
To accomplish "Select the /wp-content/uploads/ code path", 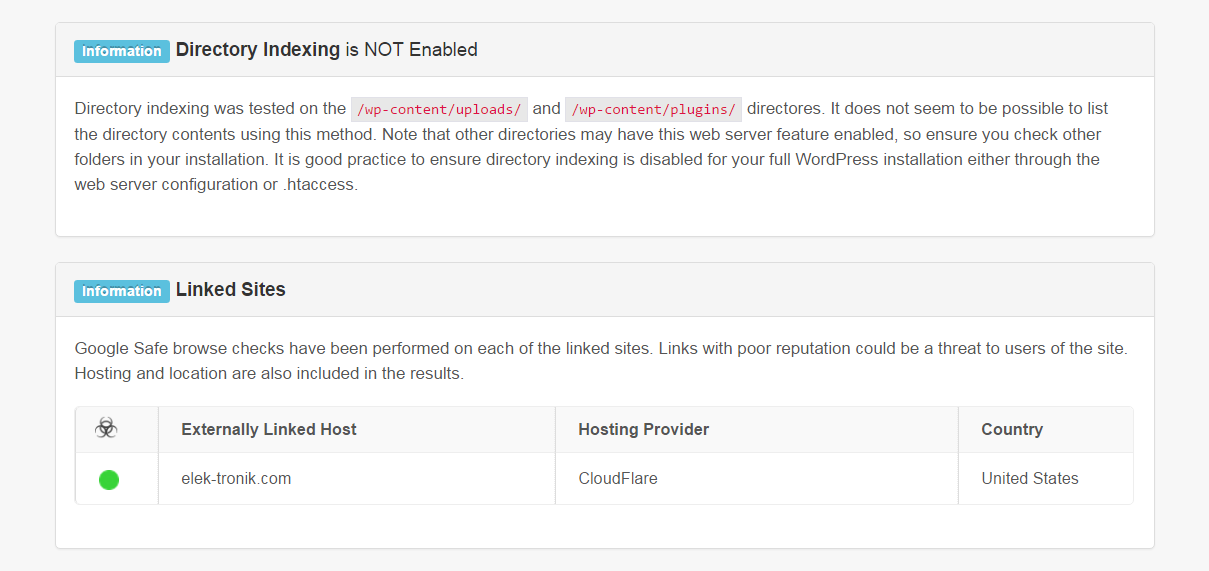I will [439, 109].
